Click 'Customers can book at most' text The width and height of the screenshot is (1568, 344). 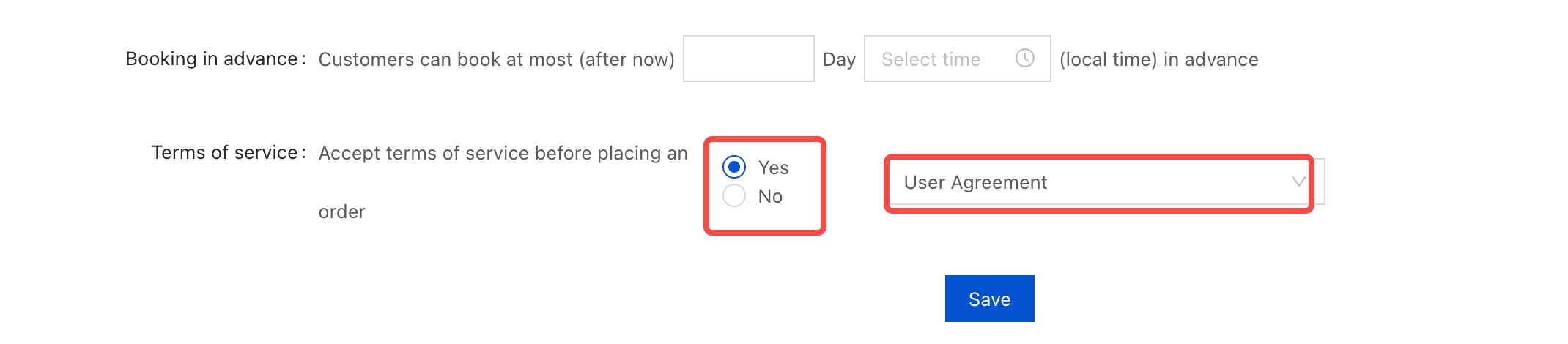(445, 59)
